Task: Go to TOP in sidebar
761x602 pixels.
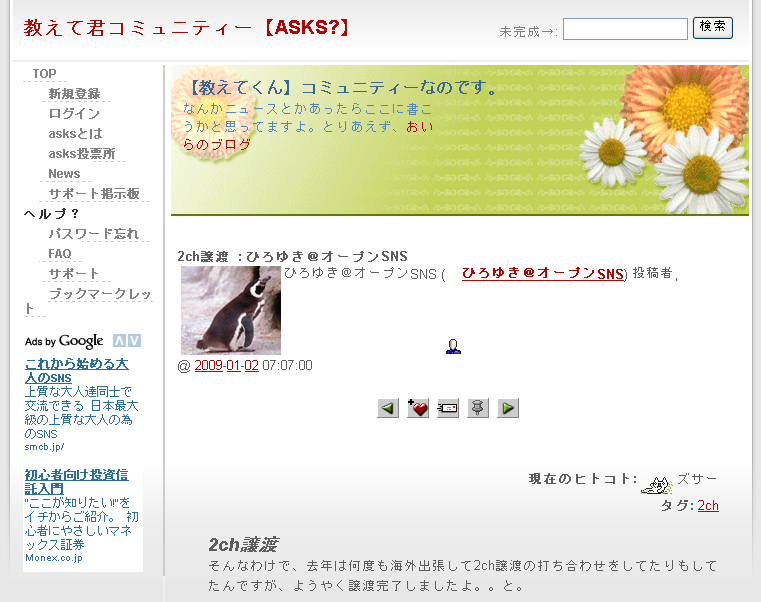Action: coord(44,74)
